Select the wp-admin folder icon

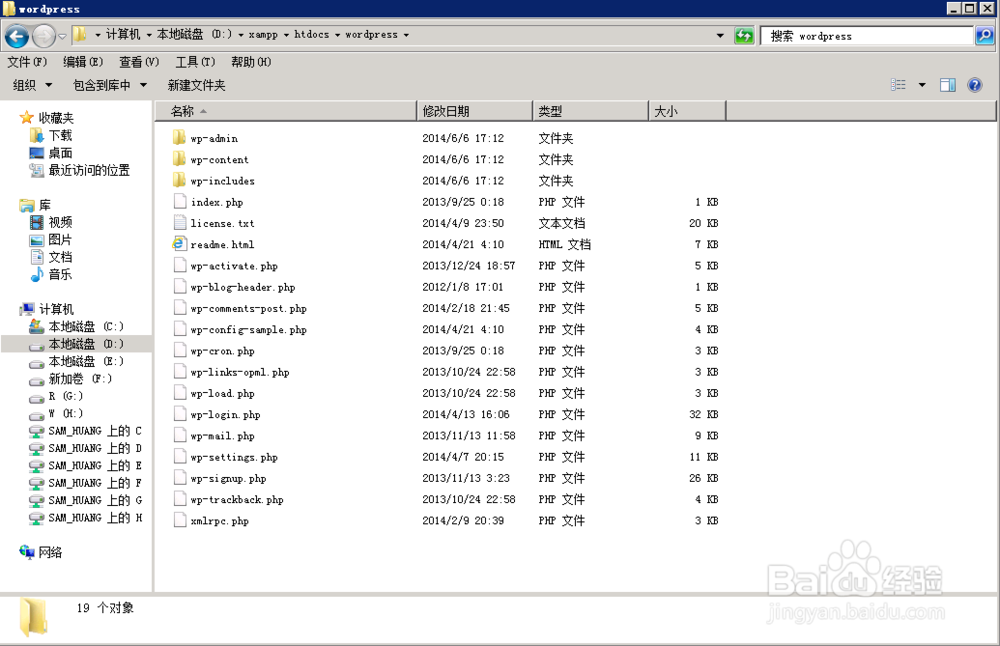click(179, 138)
